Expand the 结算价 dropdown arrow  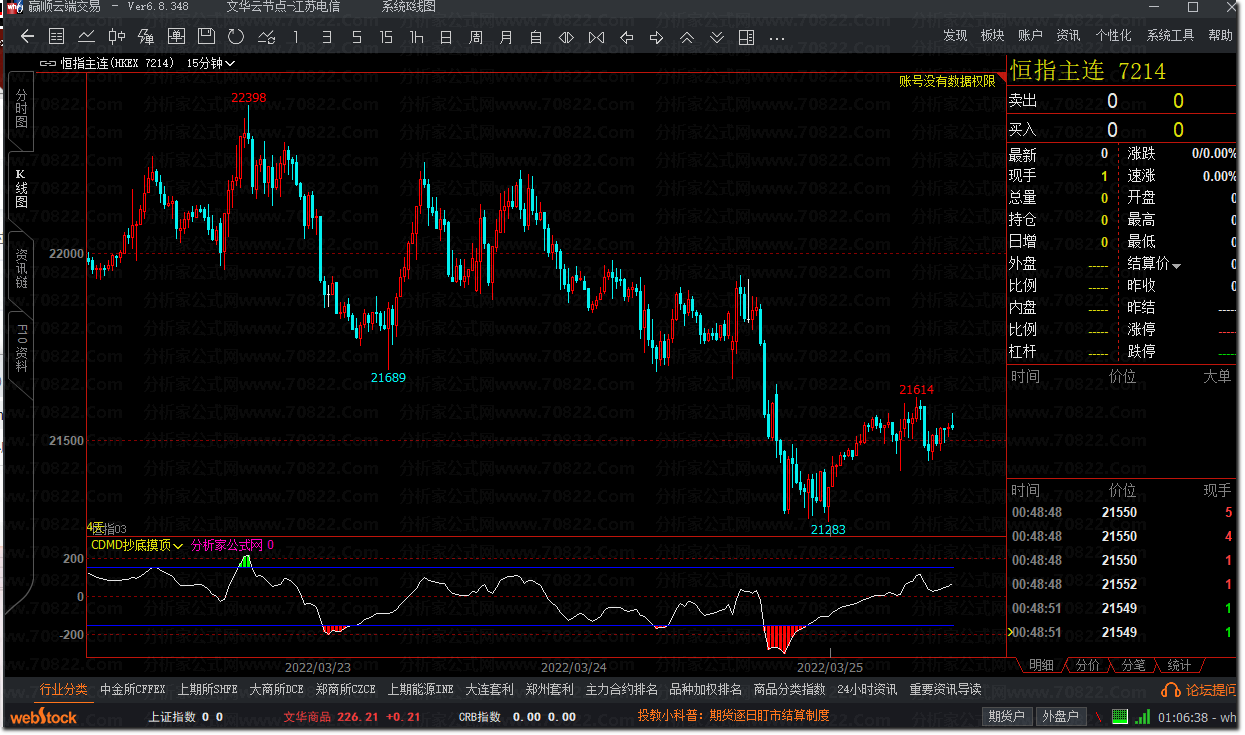(1177, 266)
